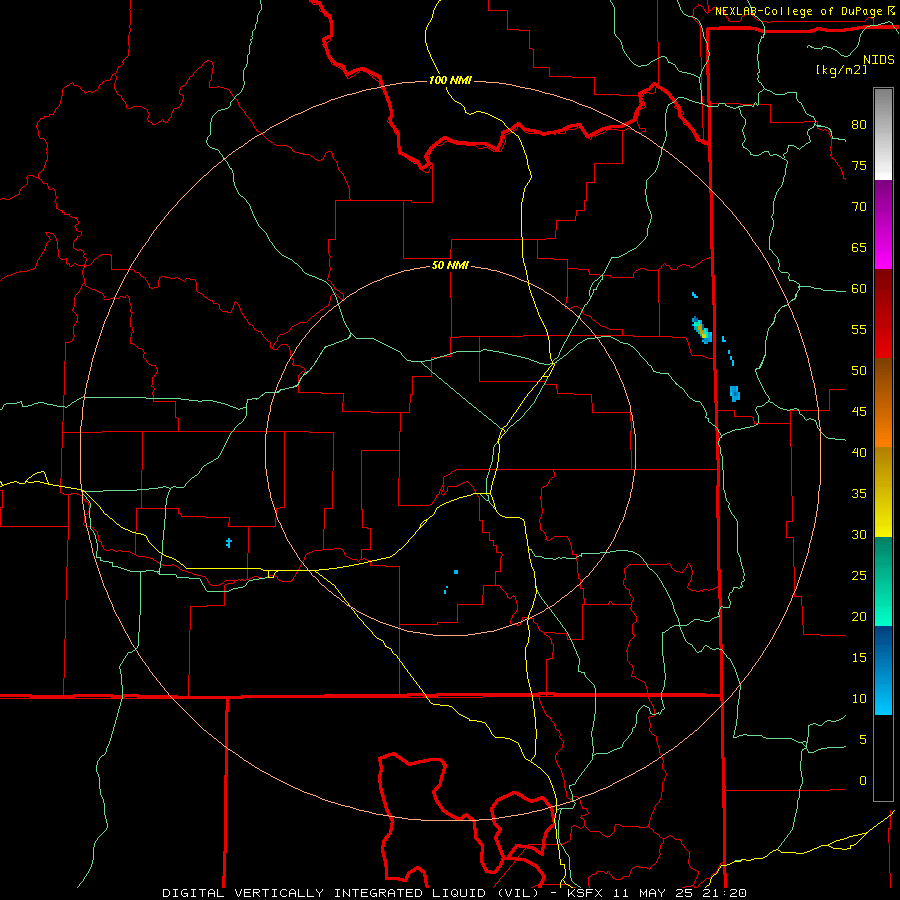Select the NEXLAB-College of DuPage credit text
The width and height of the screenshot is (900, 900).
pos(804,11)
